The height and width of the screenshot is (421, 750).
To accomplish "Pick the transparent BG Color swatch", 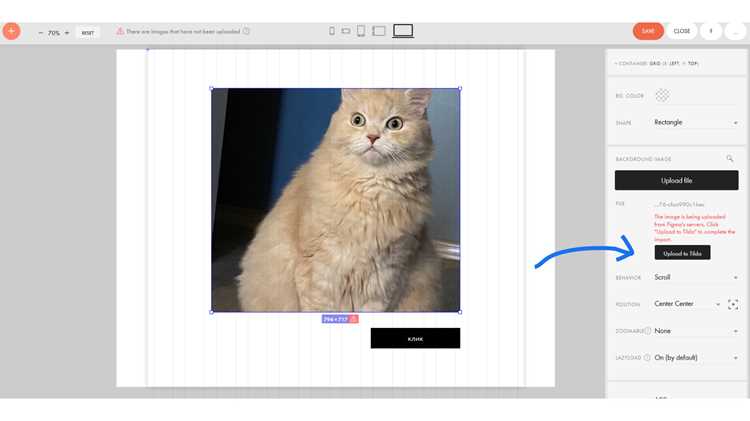I will tap(662, 95).
